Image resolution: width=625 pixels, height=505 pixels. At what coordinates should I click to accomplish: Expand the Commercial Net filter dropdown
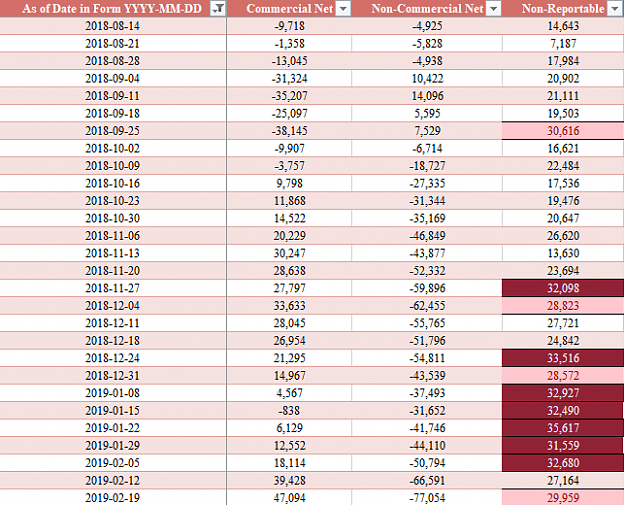[343, 8]
